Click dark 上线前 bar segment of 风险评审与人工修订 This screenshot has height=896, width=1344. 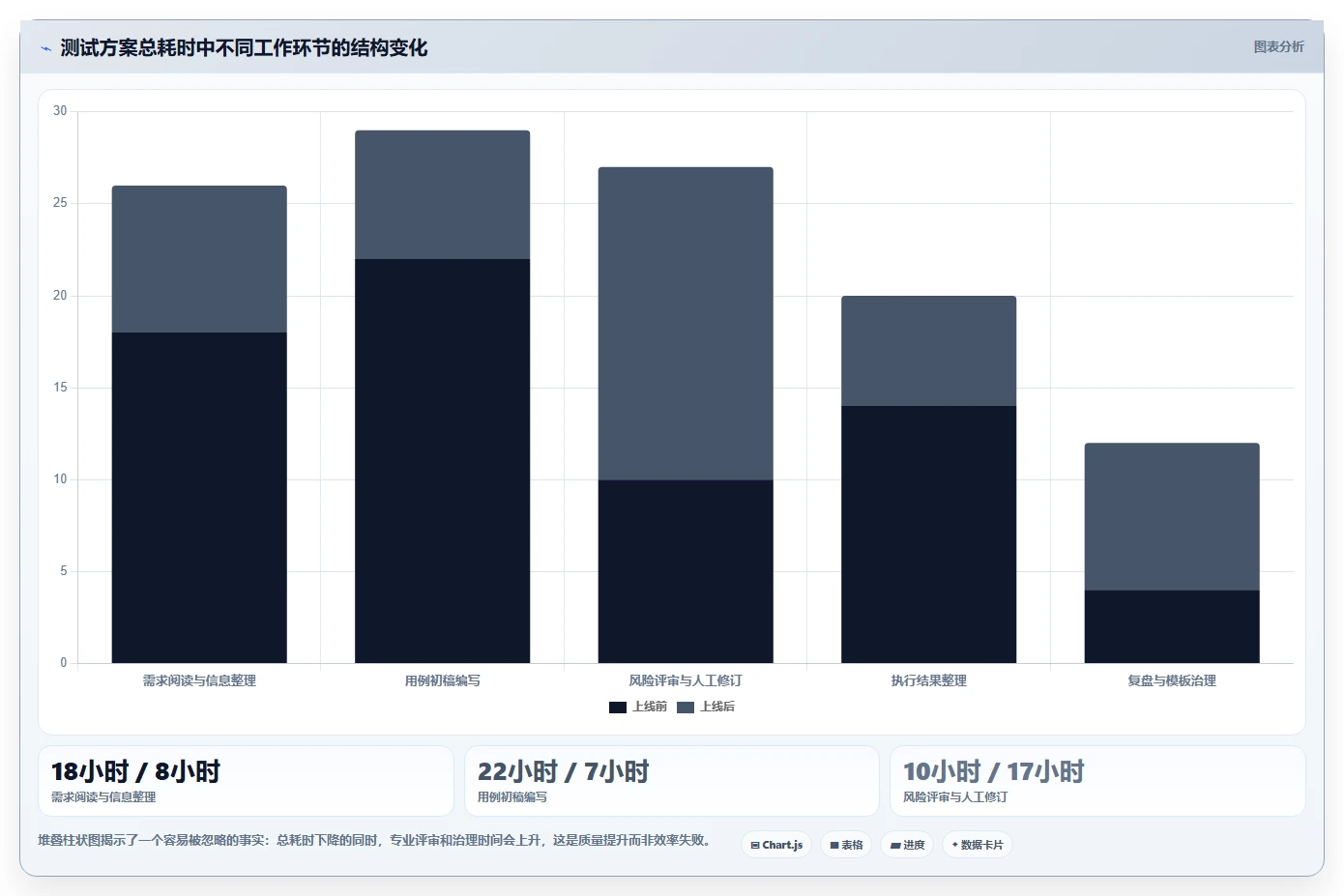click(686, 571)
